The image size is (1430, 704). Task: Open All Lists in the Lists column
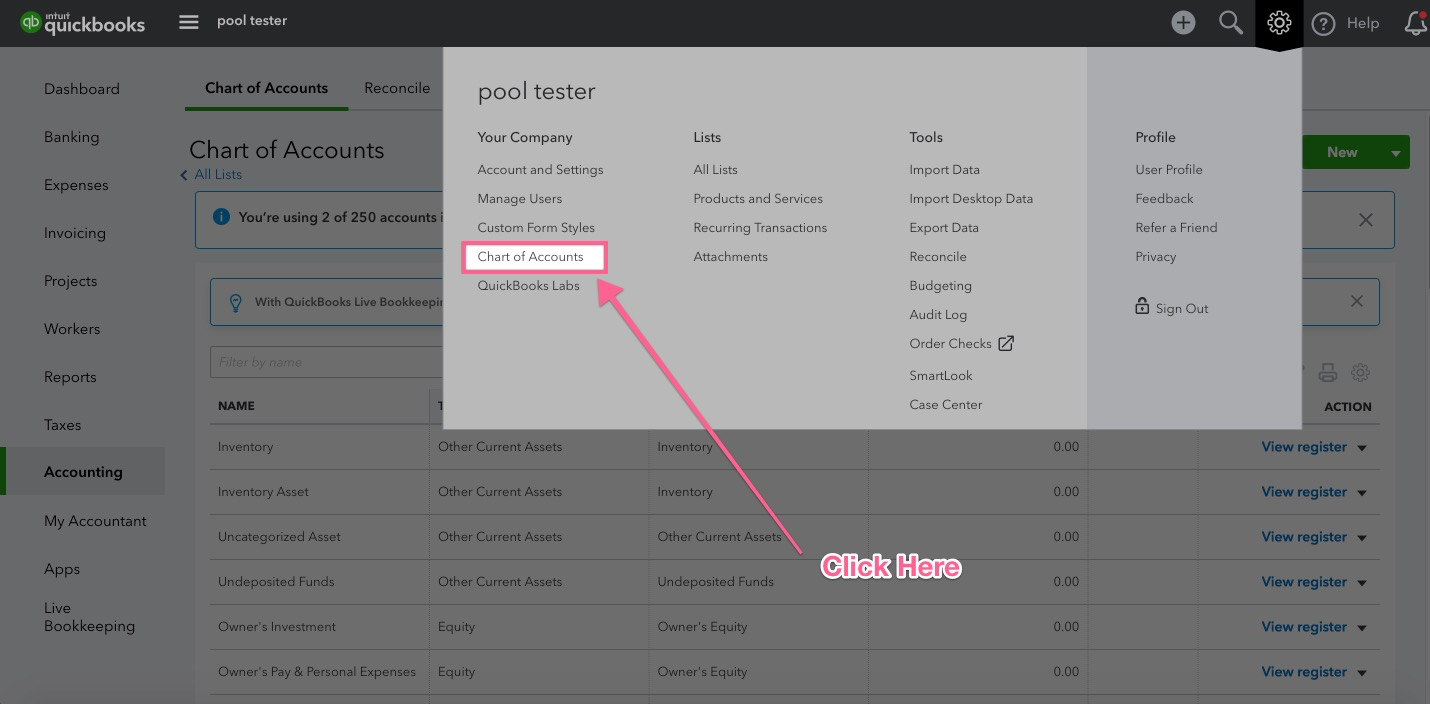click(715, 170)
